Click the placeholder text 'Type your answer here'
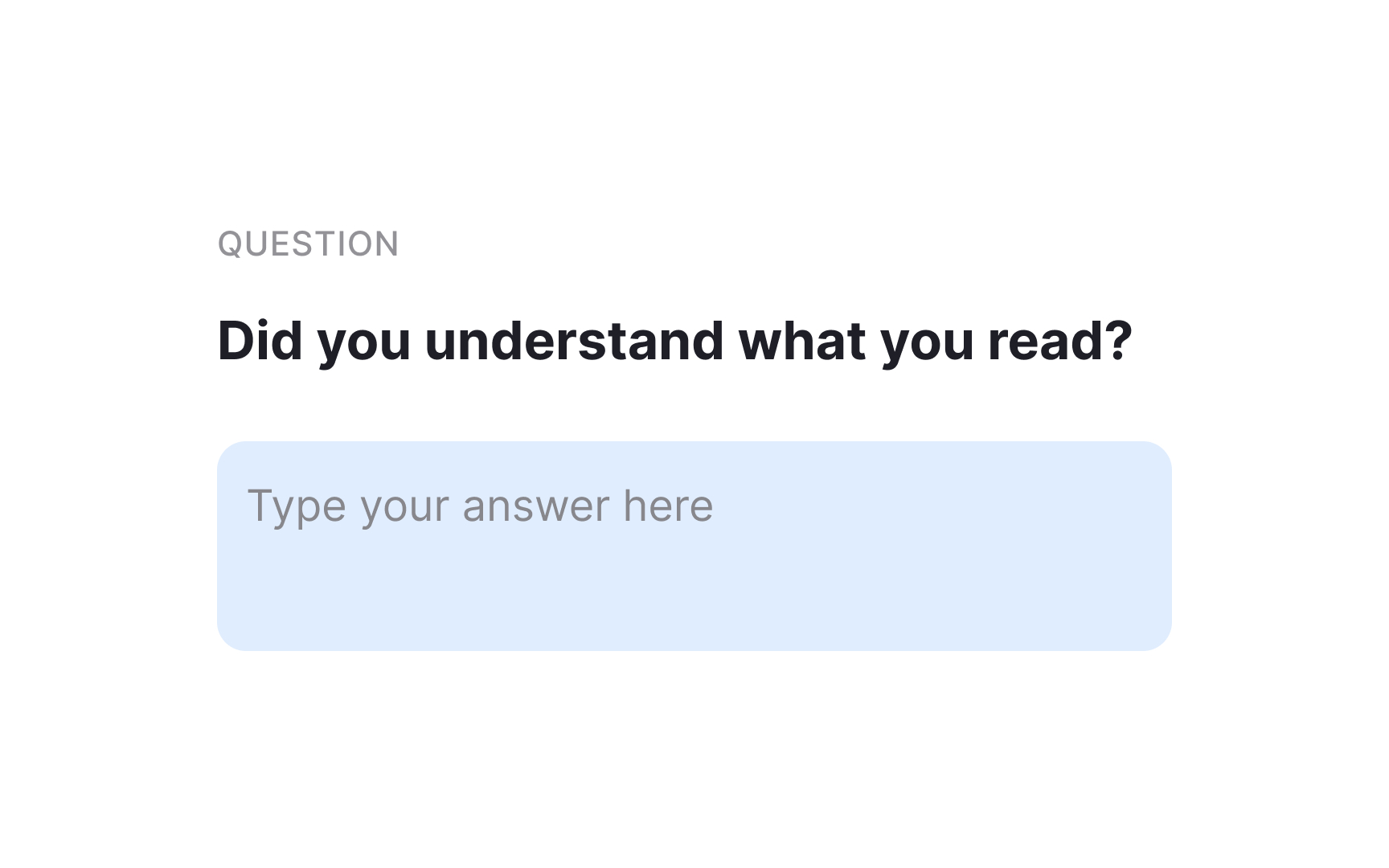 pos(482,505)
